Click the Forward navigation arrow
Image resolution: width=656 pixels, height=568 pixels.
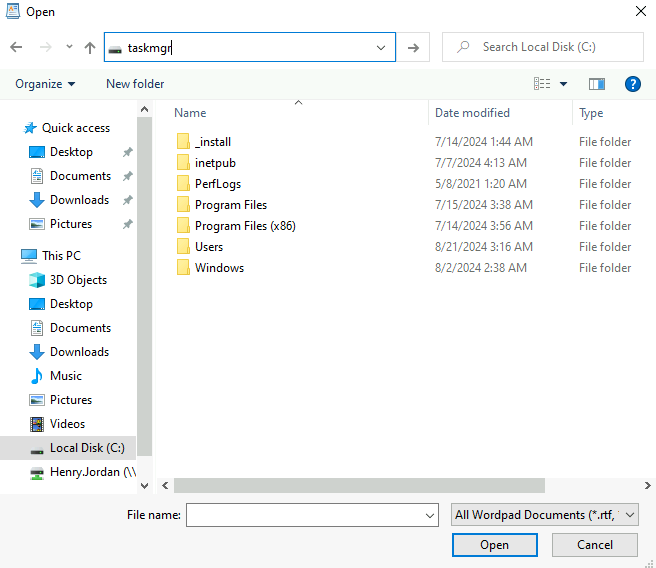45,47
